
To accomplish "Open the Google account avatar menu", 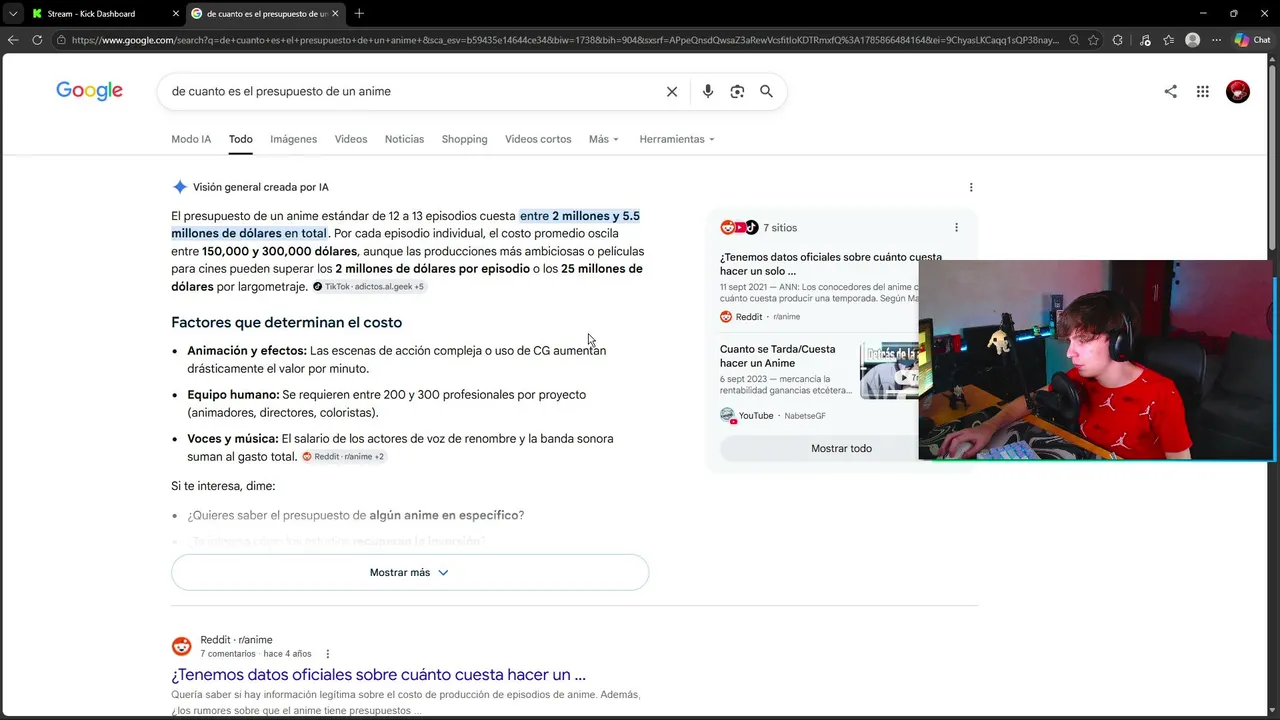I will pyautogui.click(x=1238, y=91).
